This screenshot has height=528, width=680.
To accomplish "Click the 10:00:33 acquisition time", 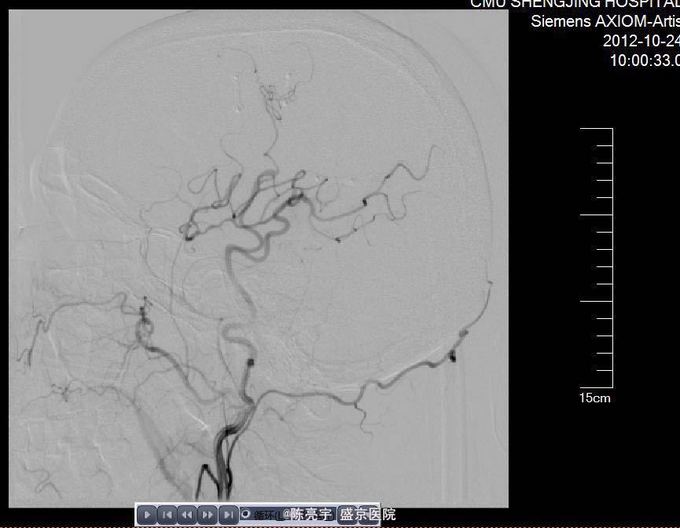I will (x=644, y=60).
